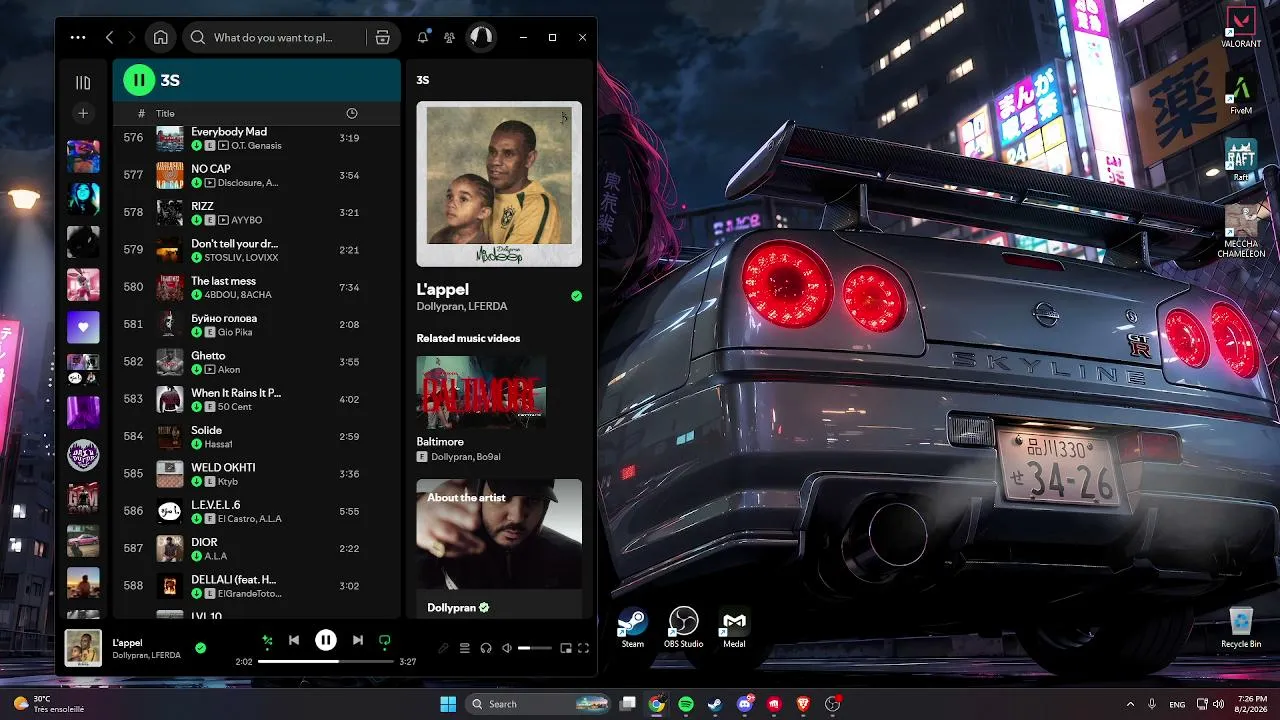Show hidden system tray icons
Screen dimensions: 1280x720
1131,704
